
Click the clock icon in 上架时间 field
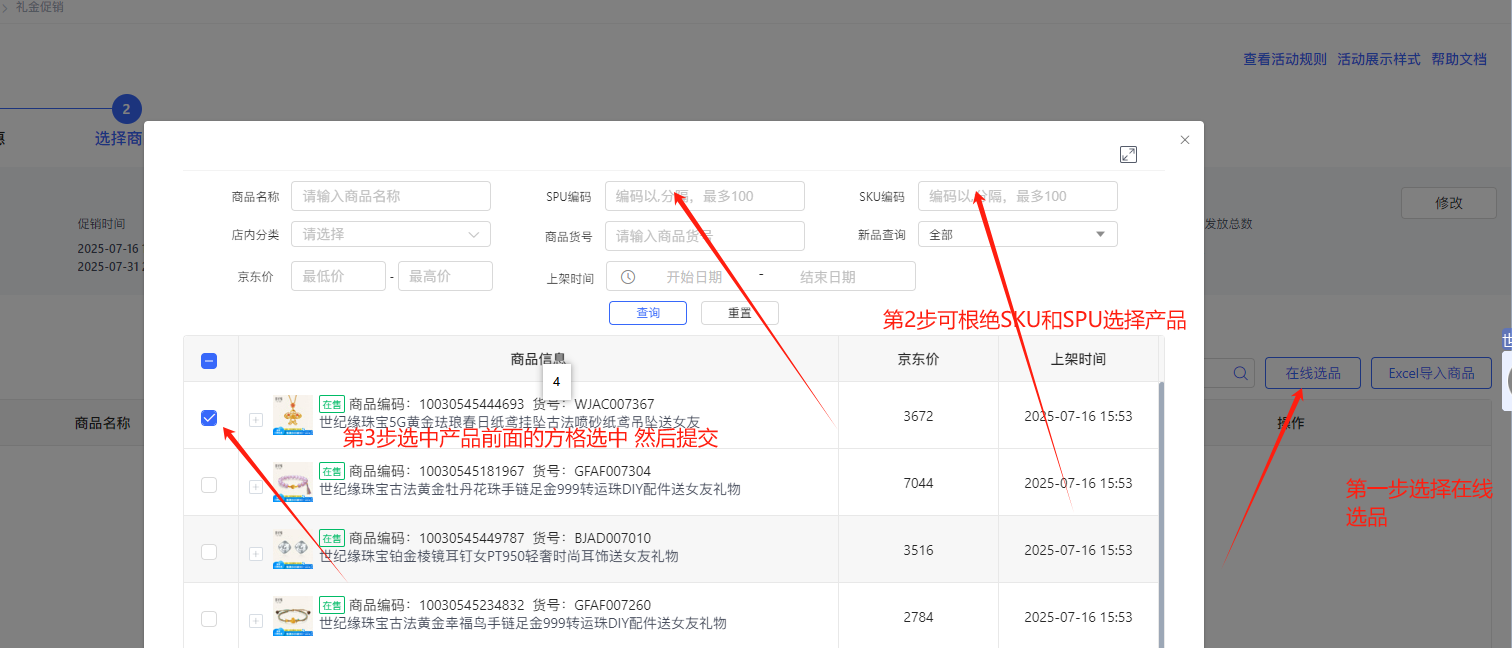pyautogui.click(x=628, y=277)
